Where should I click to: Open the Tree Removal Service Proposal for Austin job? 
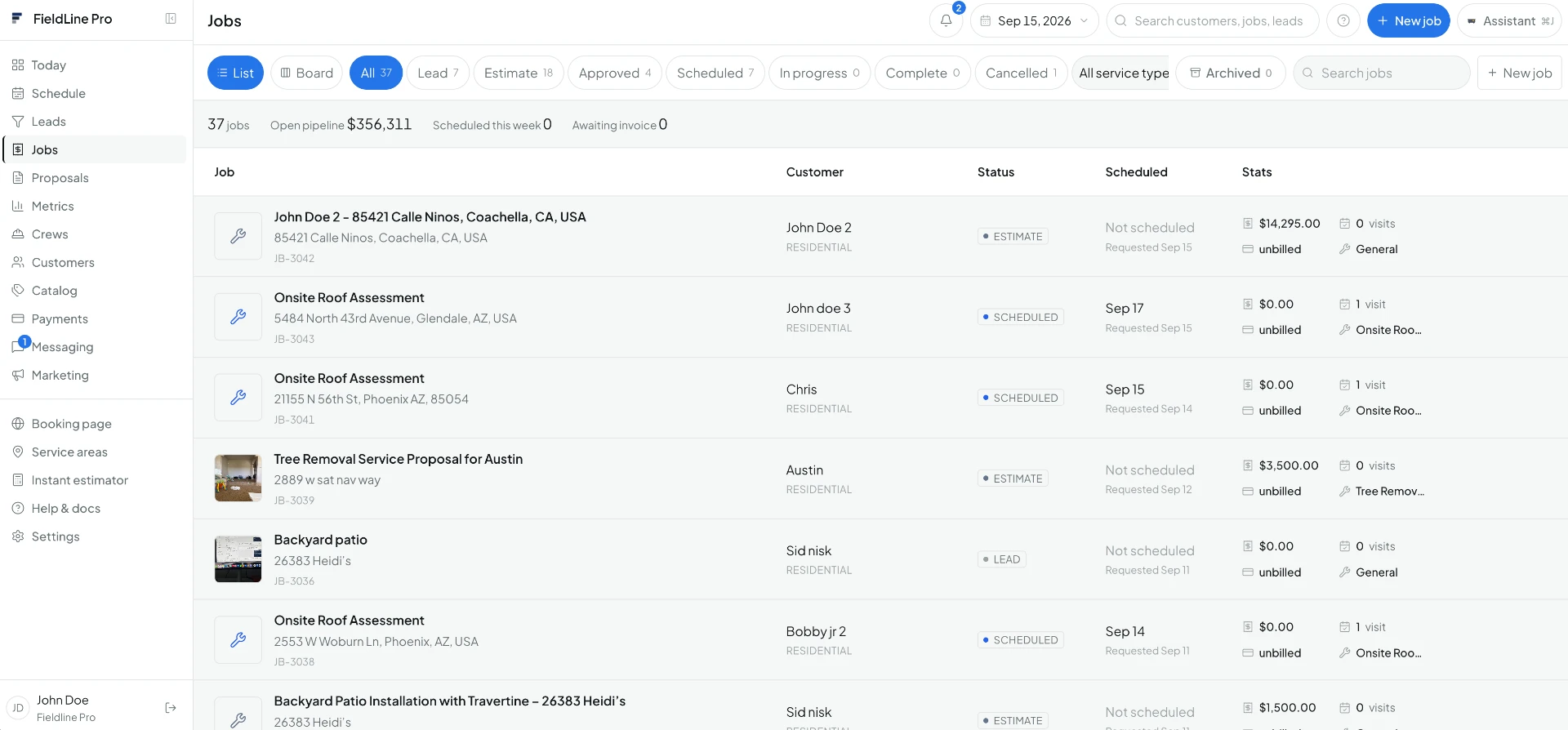tap(399, 459)
